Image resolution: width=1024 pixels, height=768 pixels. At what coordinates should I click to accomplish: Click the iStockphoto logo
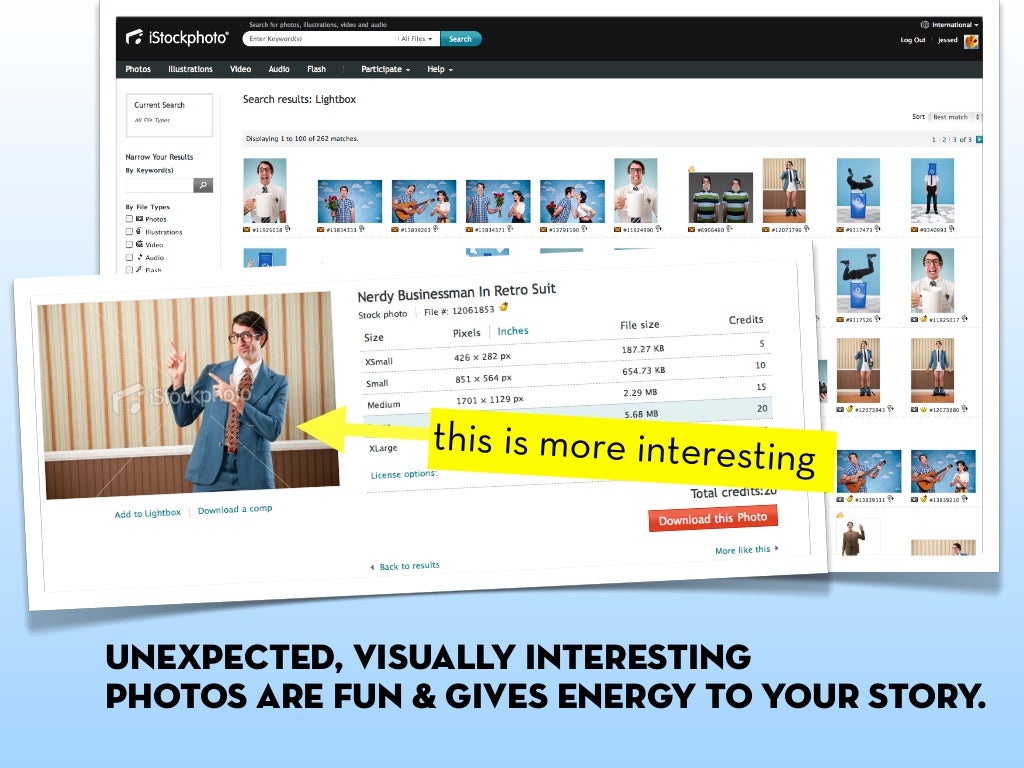pos(177,38)
